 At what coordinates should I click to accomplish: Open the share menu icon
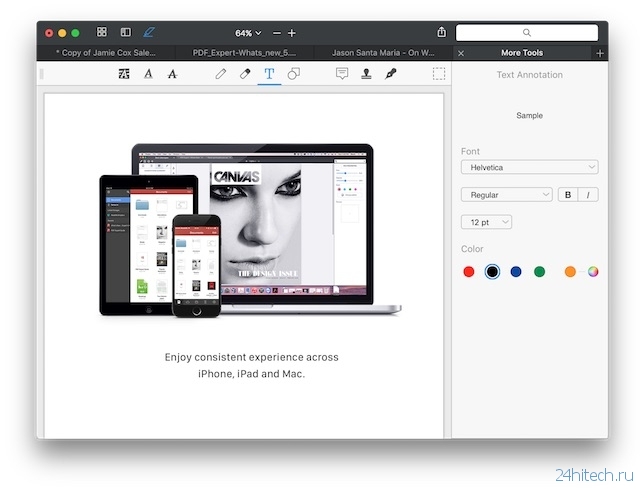coord(441,32)
